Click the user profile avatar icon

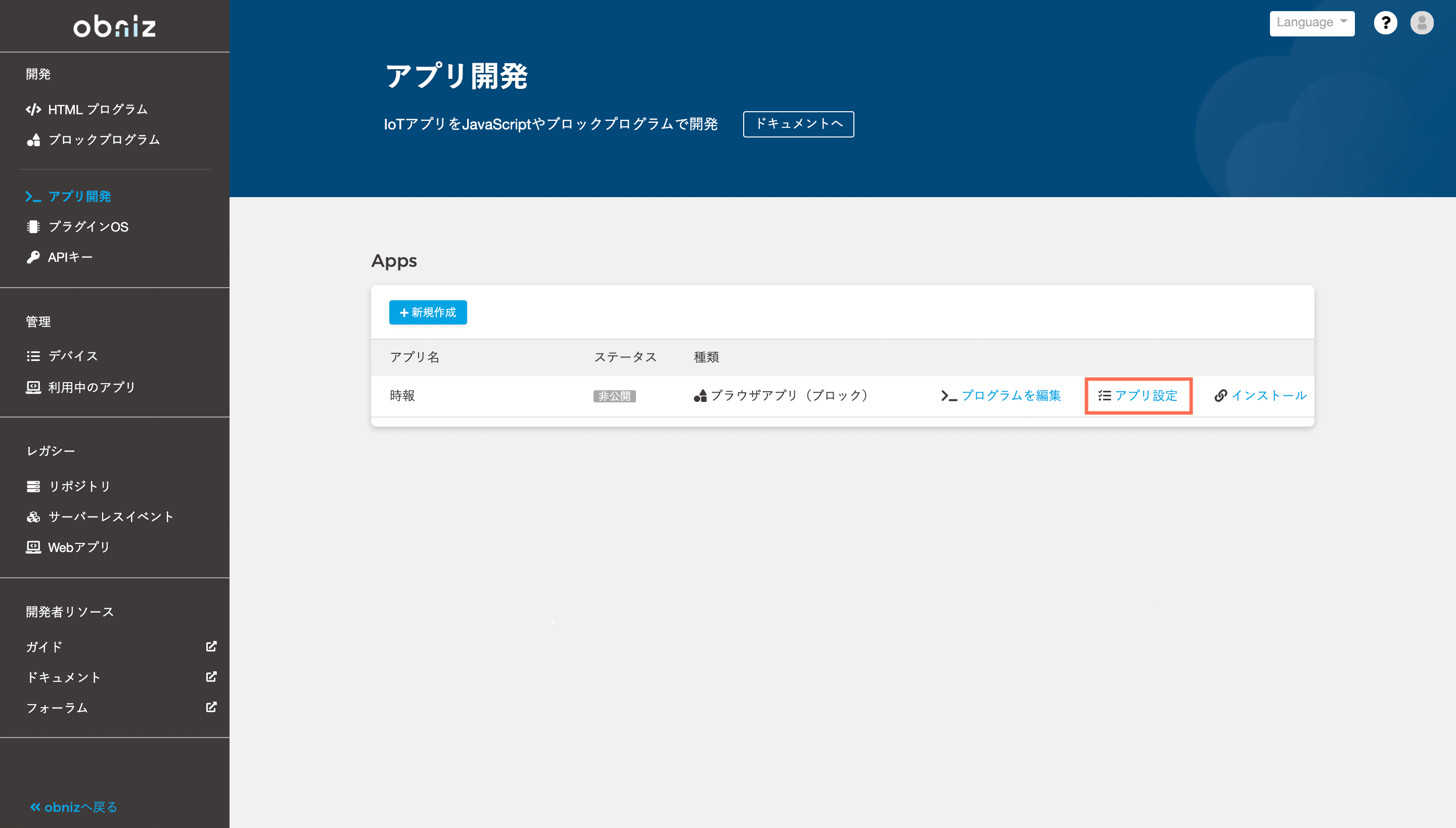coord(1423,23)
